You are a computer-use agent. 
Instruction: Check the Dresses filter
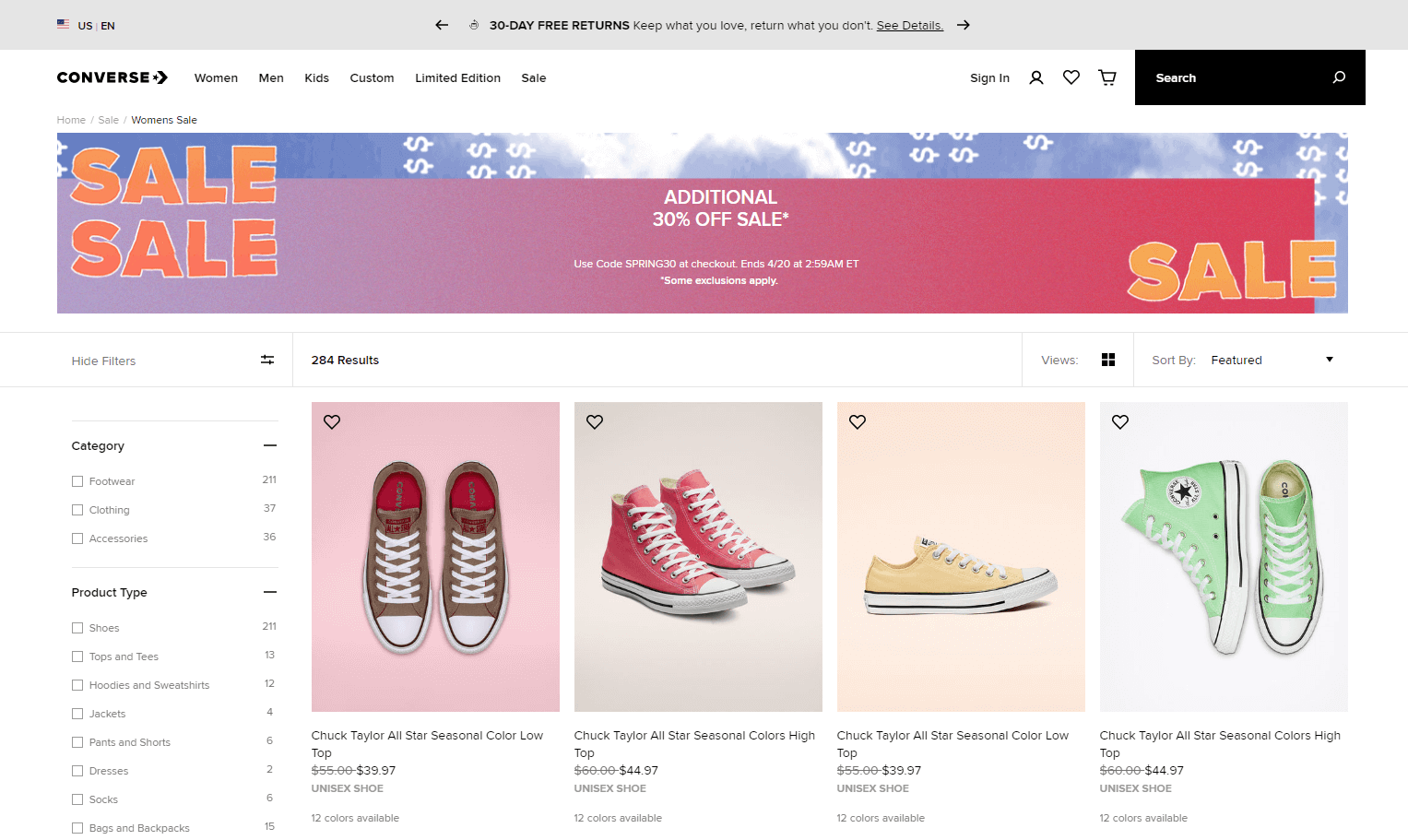tap(77, 771)
